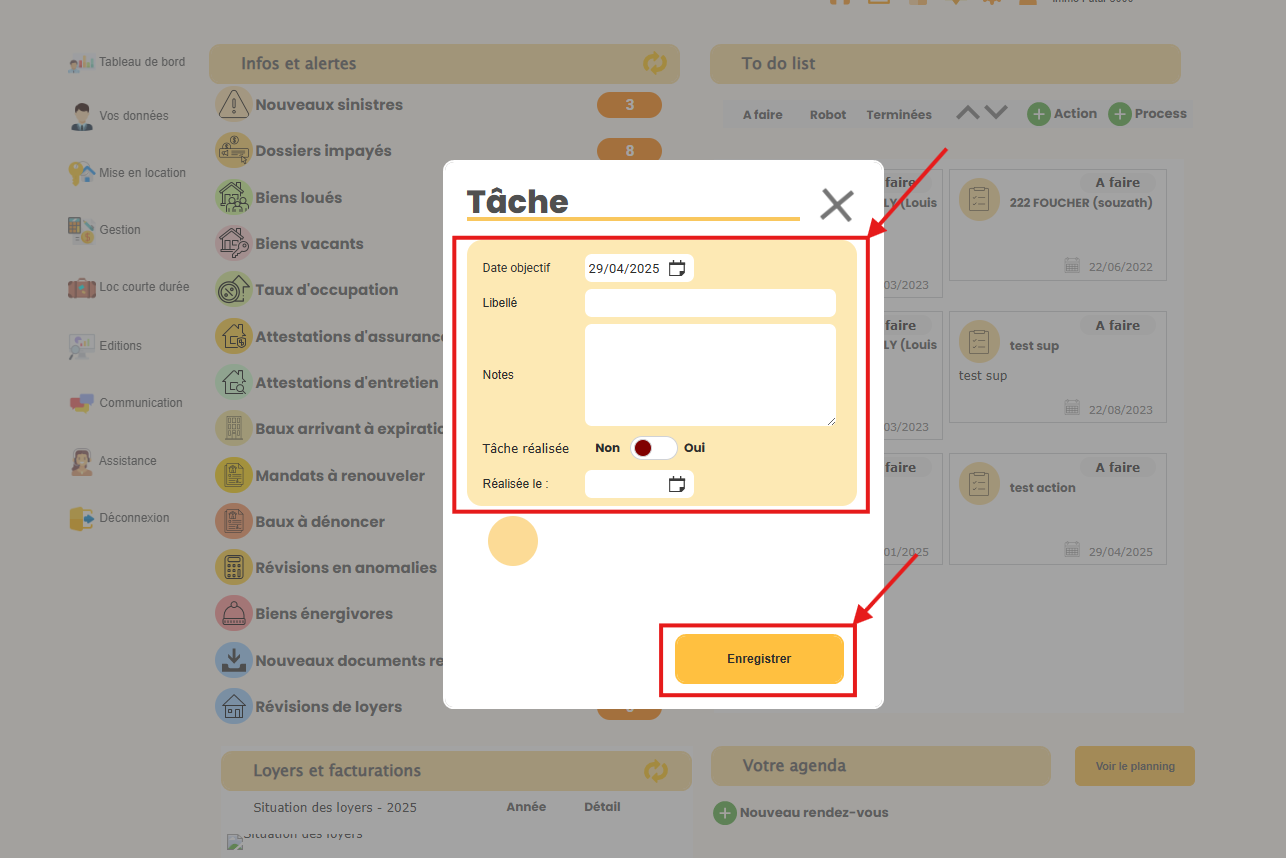The width and height of the screenshot is (1286, 858).
Task: Switch to the Robot tab
Action: pyautogui.click(x=828, y=115)
